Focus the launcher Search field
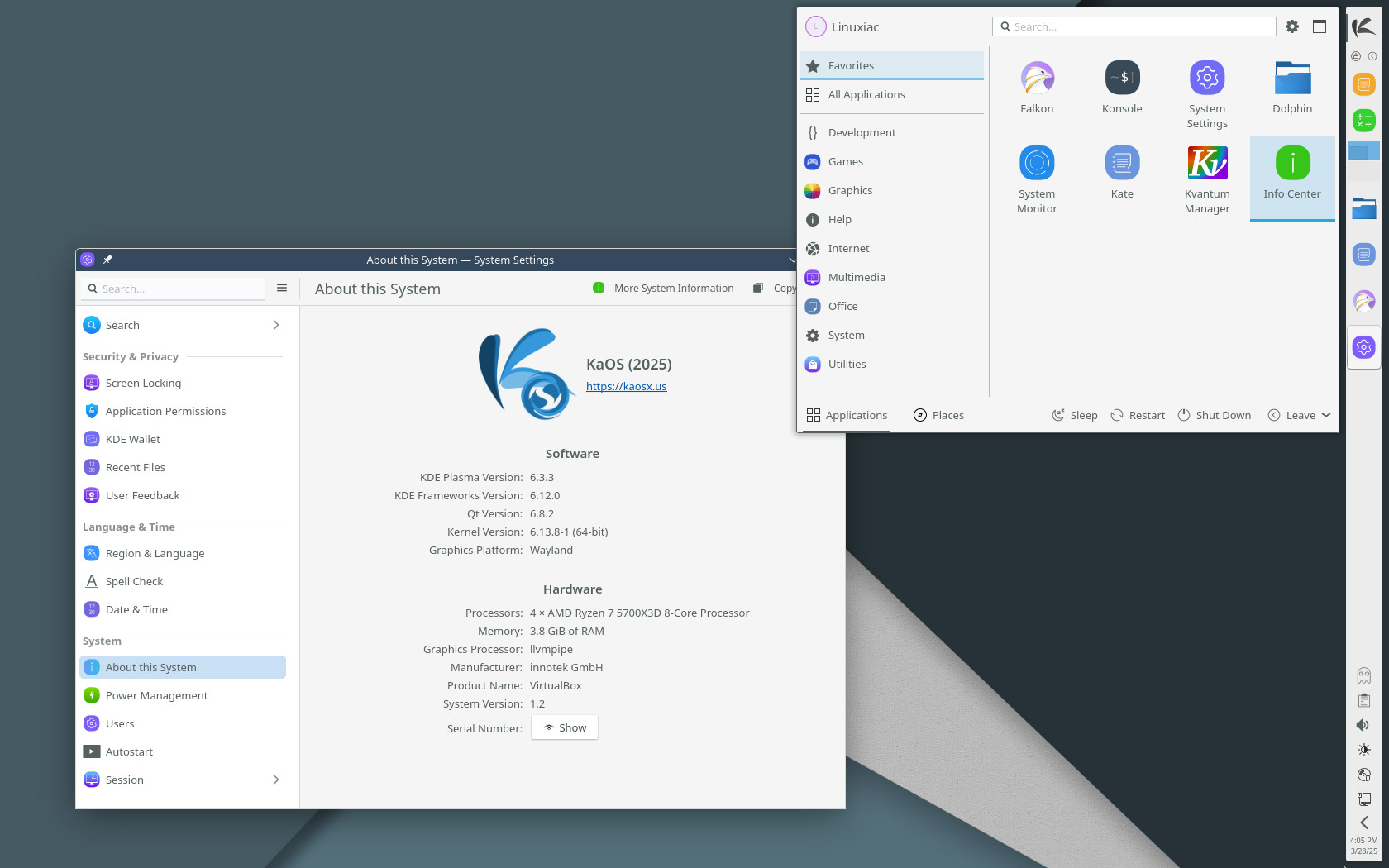 [1134, 26]
